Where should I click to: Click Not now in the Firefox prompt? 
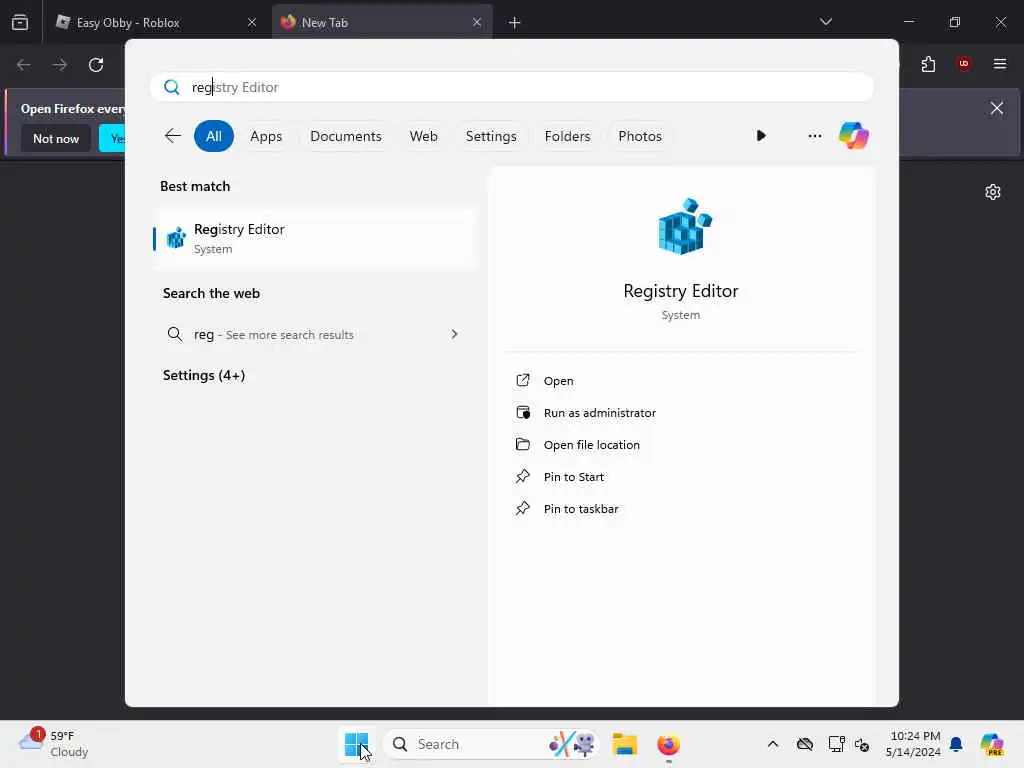(56, 138)
